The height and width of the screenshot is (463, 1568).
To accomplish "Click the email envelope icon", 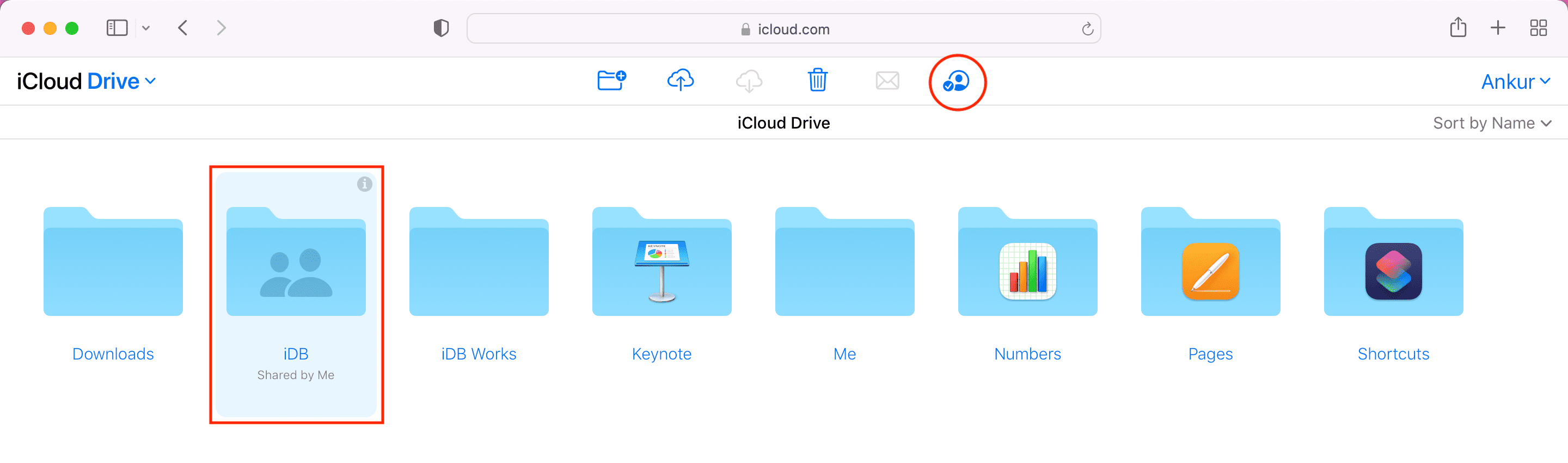I will [x=887, y=81].
